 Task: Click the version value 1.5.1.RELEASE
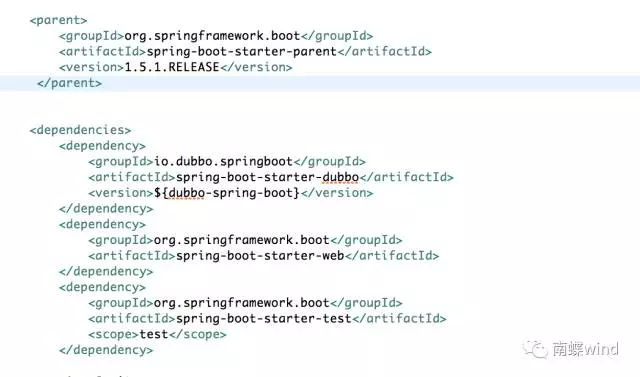pyautogui.click(x=172, y=67)
